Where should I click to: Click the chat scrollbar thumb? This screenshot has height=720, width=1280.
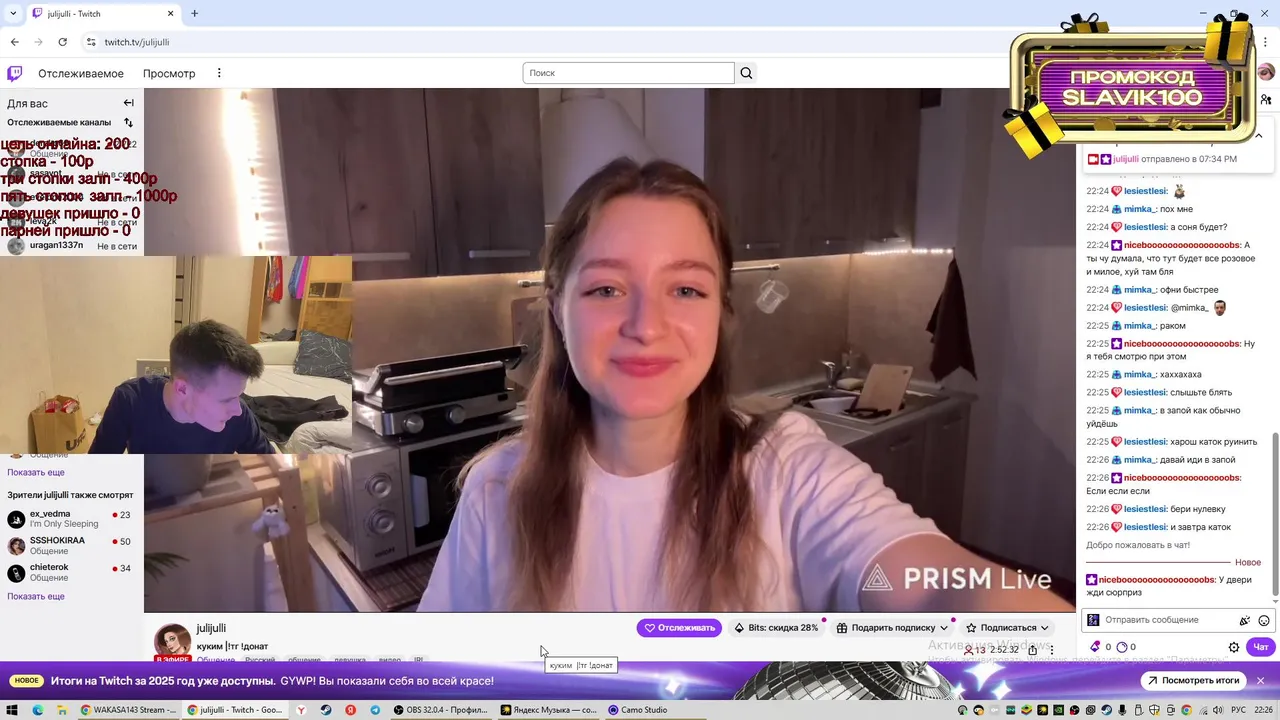[x=1275, y=512]
